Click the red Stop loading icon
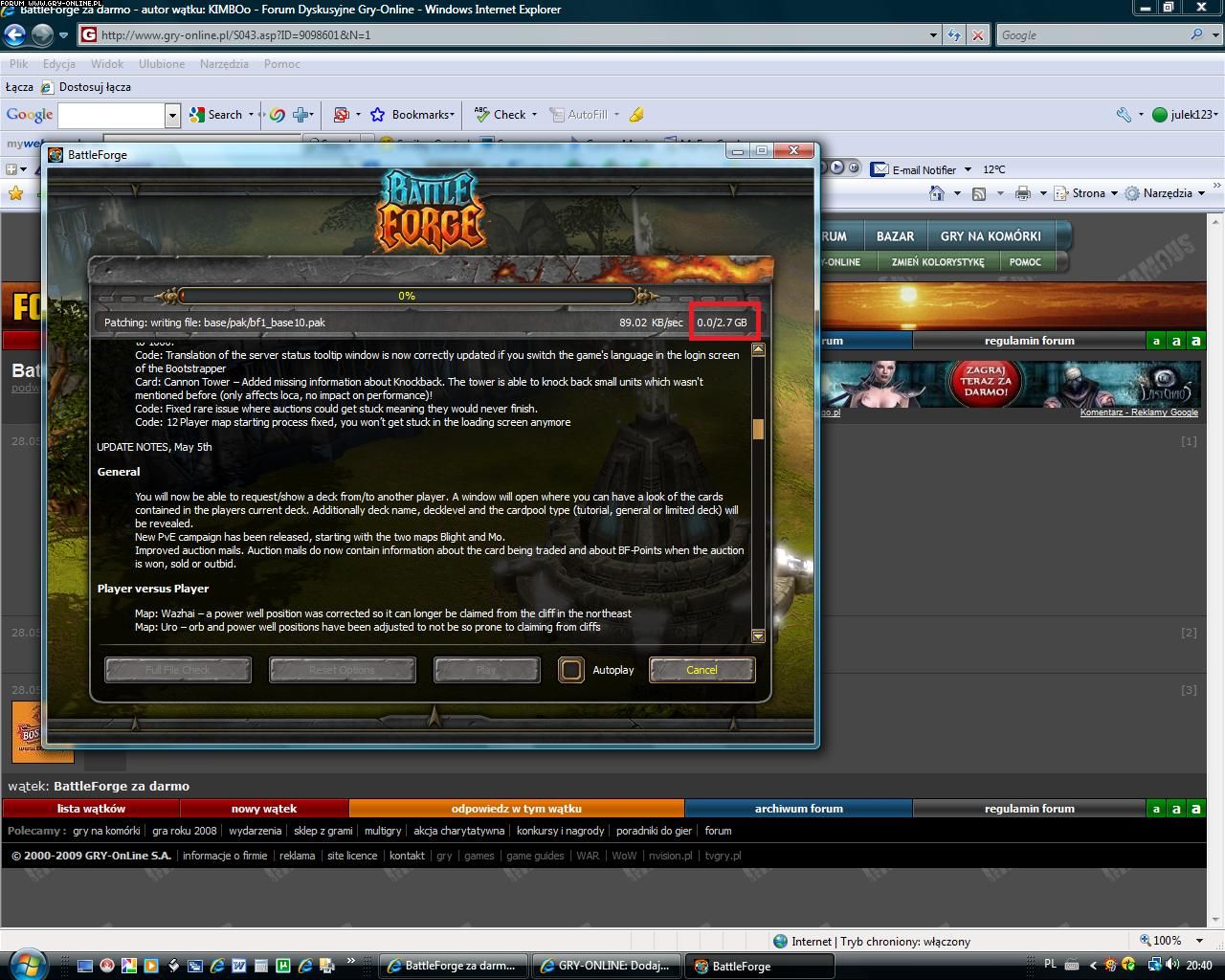The height and width of the screenshot is (980, 1225). click(977, 35)
